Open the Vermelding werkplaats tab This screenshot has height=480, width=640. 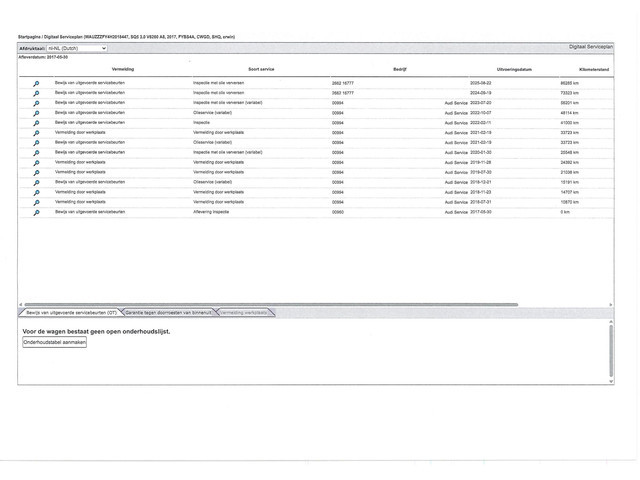[245, 313]
